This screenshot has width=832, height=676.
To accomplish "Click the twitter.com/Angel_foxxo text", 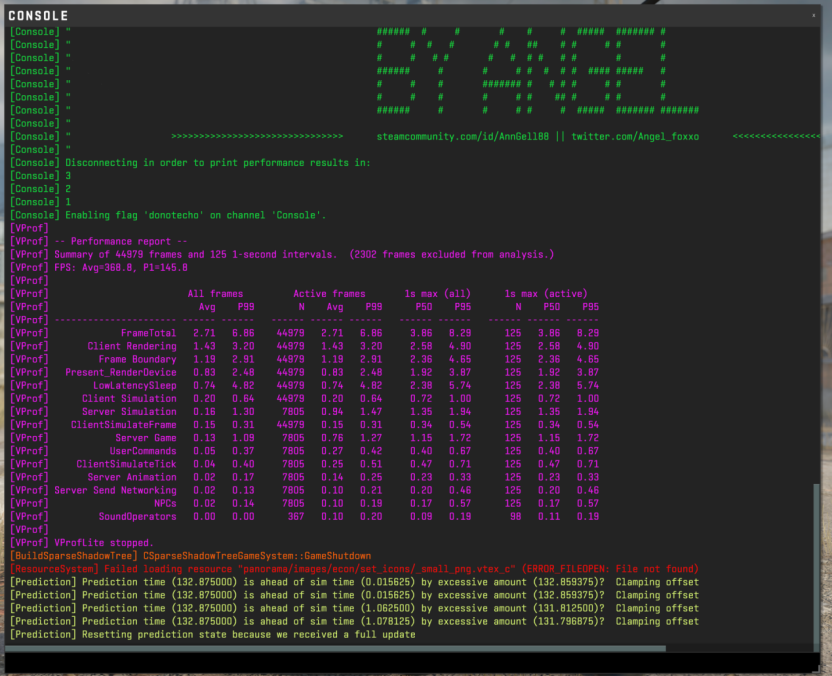I will pos(635,137).
